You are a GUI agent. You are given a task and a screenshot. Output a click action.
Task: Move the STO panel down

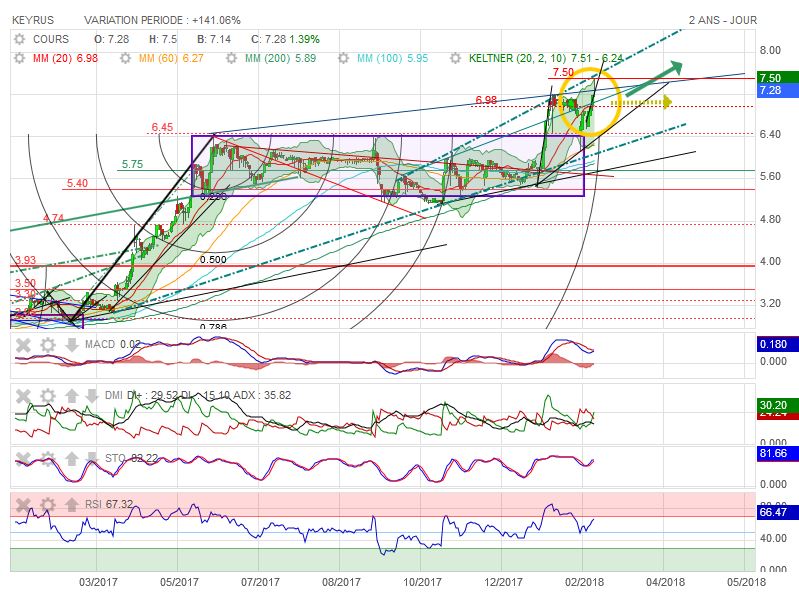click(91, 458)
